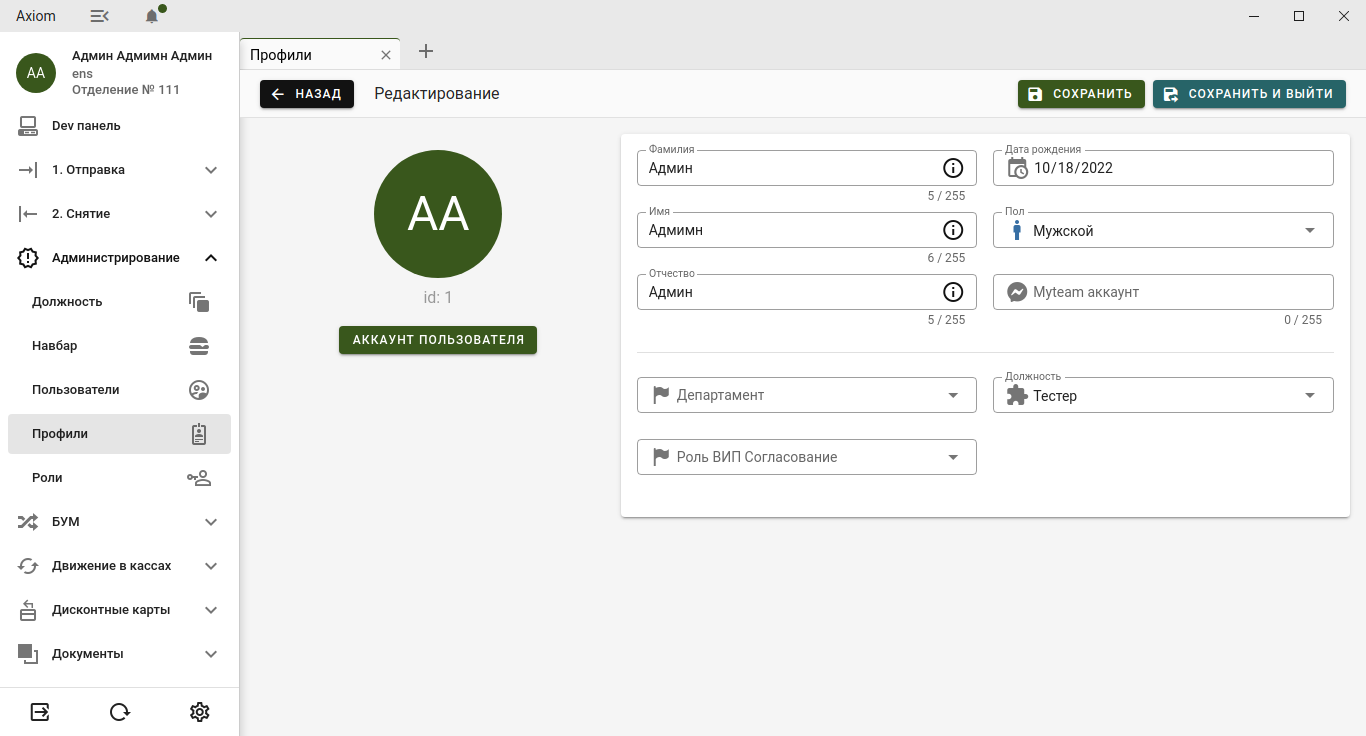The image size is (1366, 736).
Task: Click СОХРАНИТЬ button
Action: pyautogui.click(x=1081, y=94)
